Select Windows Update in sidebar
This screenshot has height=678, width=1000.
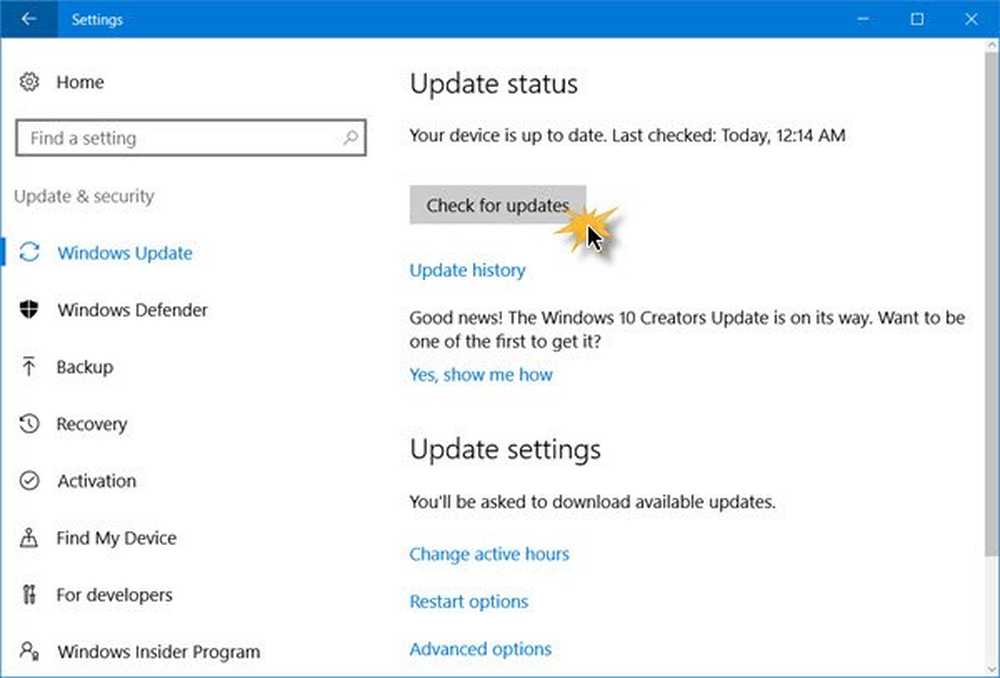tap(124, 253)
